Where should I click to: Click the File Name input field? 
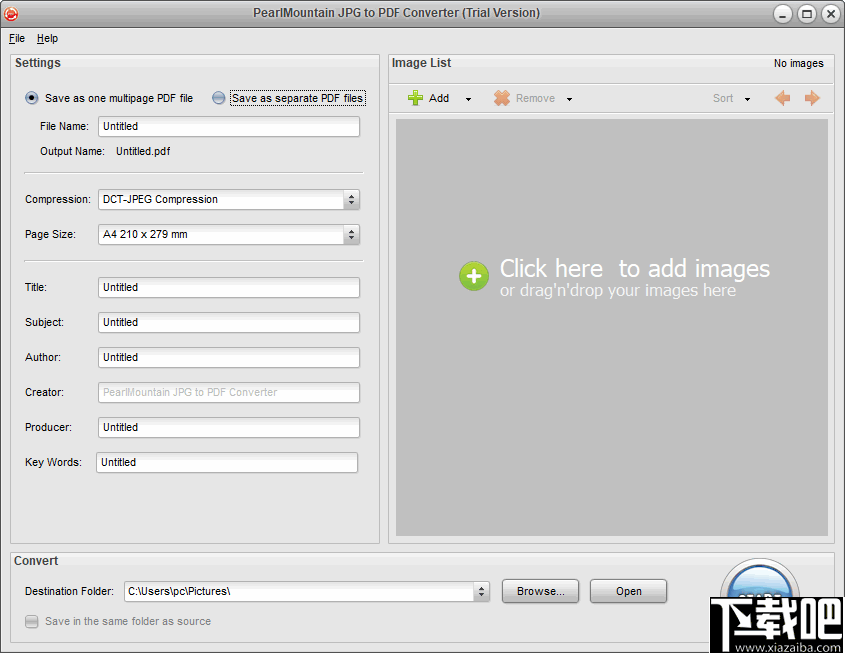[x=228, y=126]
